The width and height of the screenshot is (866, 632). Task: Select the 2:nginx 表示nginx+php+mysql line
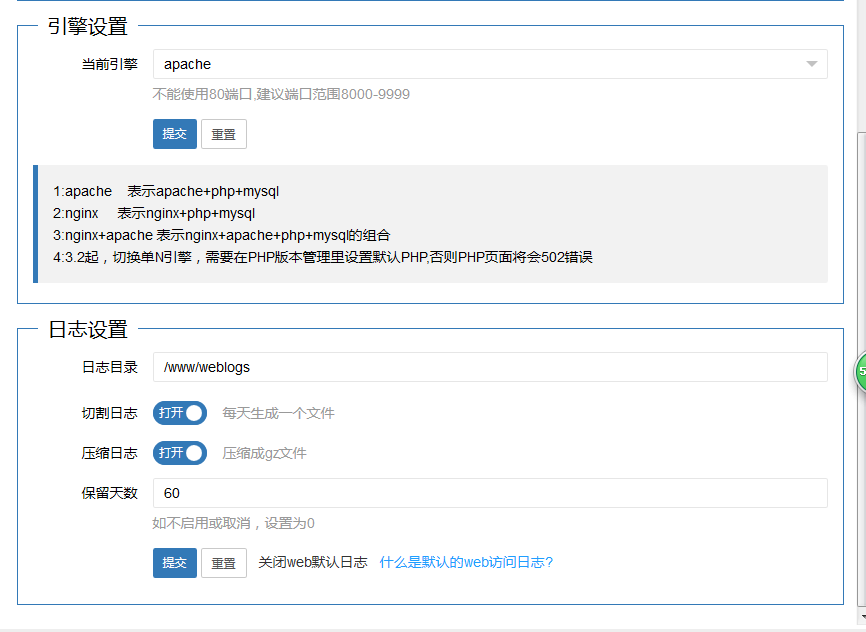(154, 213)
